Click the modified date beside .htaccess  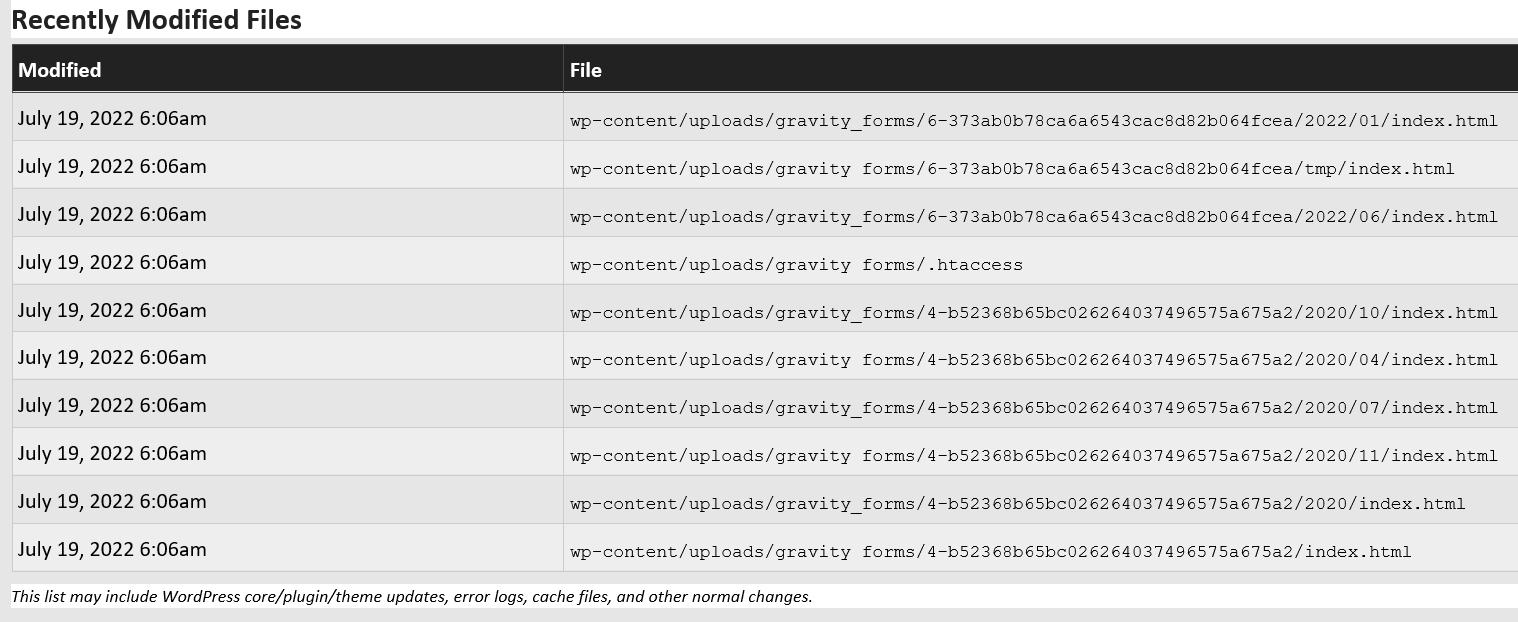pyautogui.click(x=112, y=263)
